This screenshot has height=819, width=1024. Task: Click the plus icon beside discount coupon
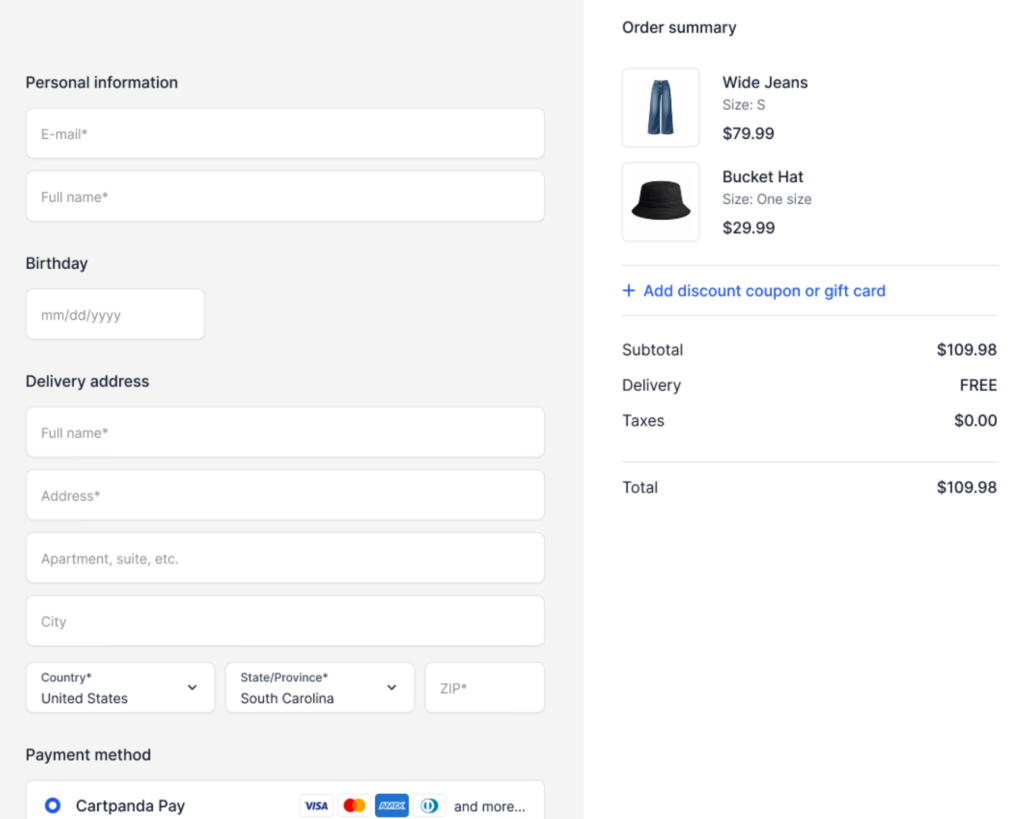629,291
